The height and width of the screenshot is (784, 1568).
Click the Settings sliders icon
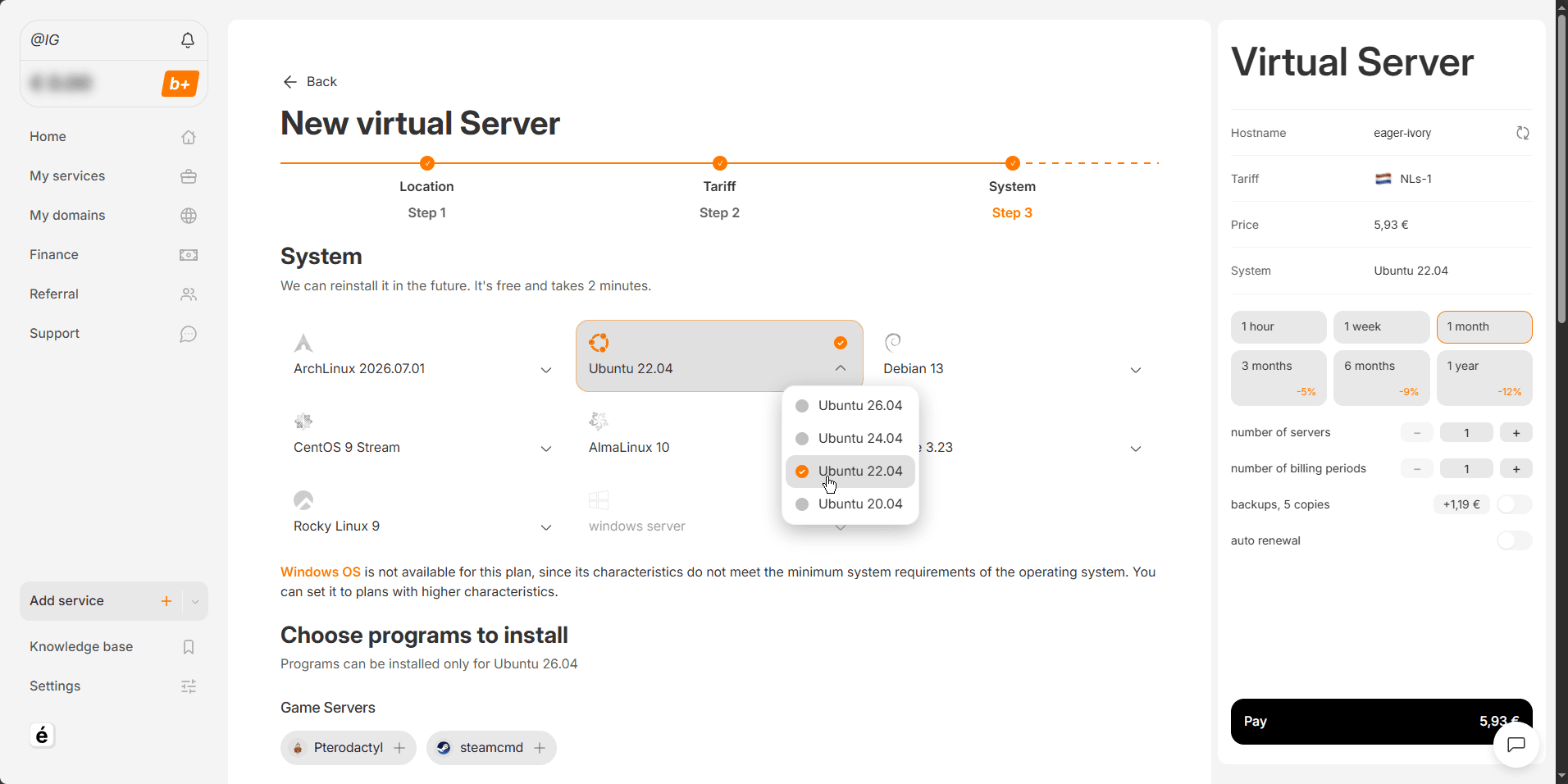(189, 686)
